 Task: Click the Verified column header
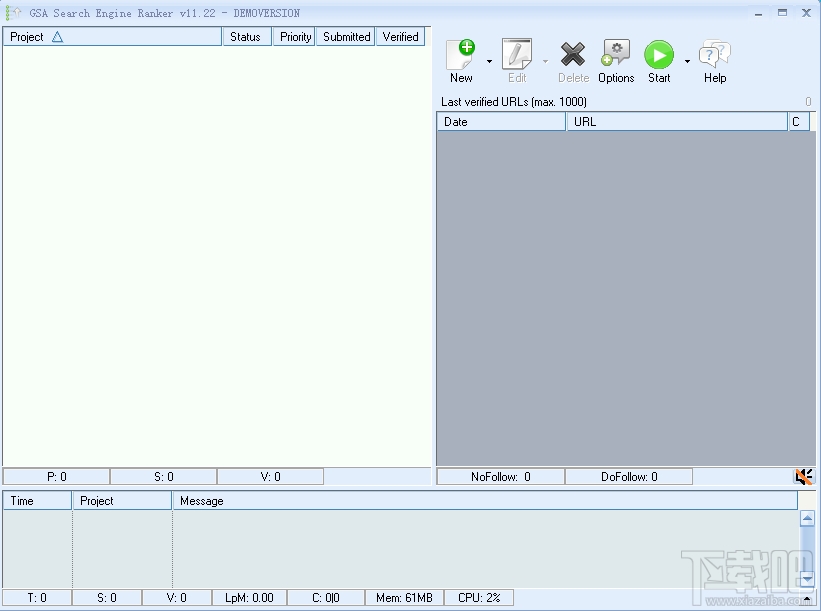(400, 36)
